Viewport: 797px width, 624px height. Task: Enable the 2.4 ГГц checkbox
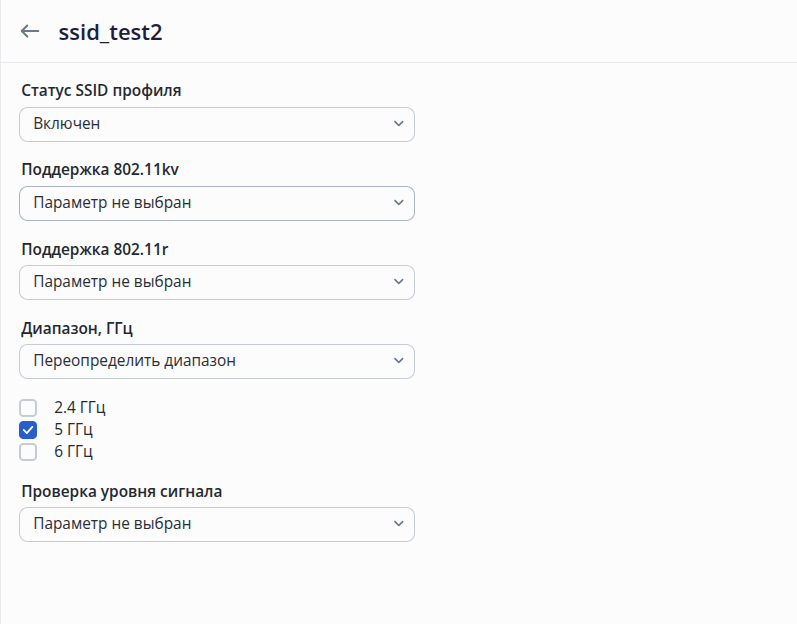pos(28,408)
